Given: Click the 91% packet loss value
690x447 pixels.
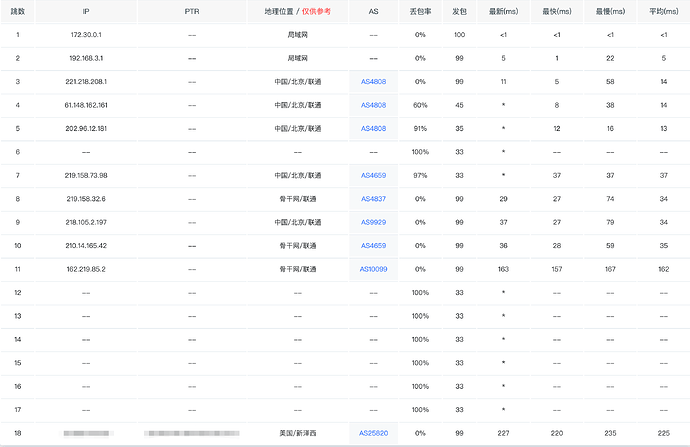Looking at the screenshot, I should pos(420,128).
